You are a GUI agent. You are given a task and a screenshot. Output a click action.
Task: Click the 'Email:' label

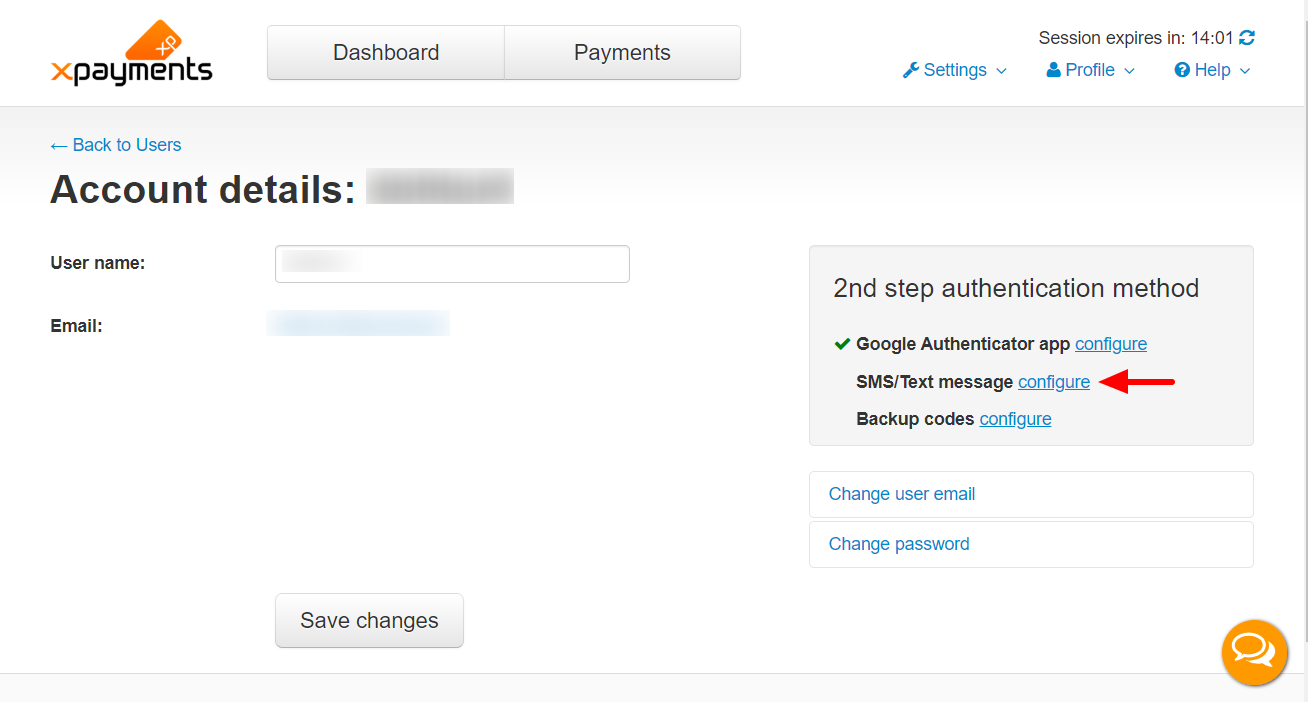76,326
